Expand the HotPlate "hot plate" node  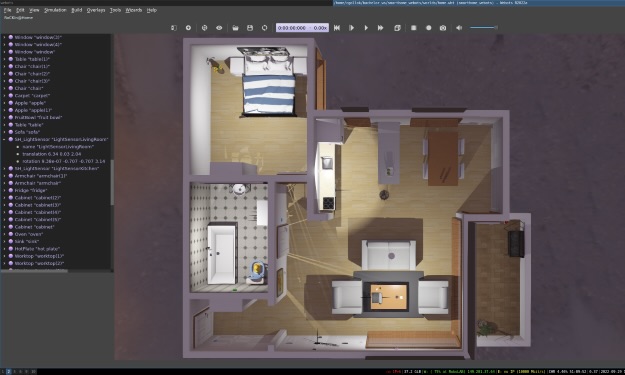[x=4, y=249]
